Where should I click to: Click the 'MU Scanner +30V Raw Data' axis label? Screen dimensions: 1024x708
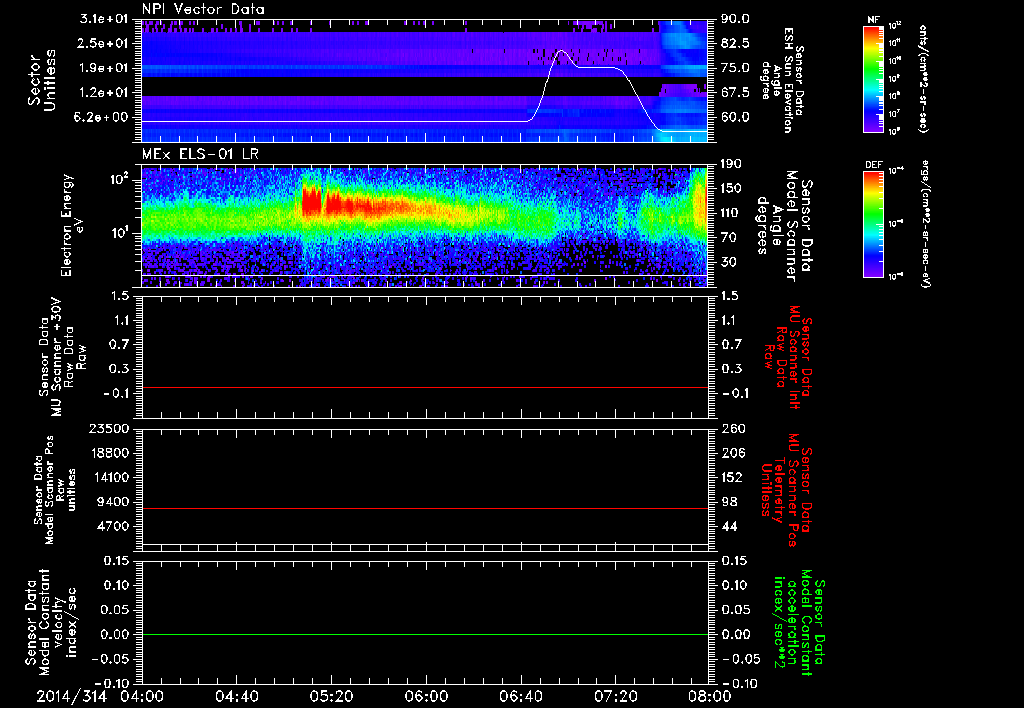(x=63, y=357)
